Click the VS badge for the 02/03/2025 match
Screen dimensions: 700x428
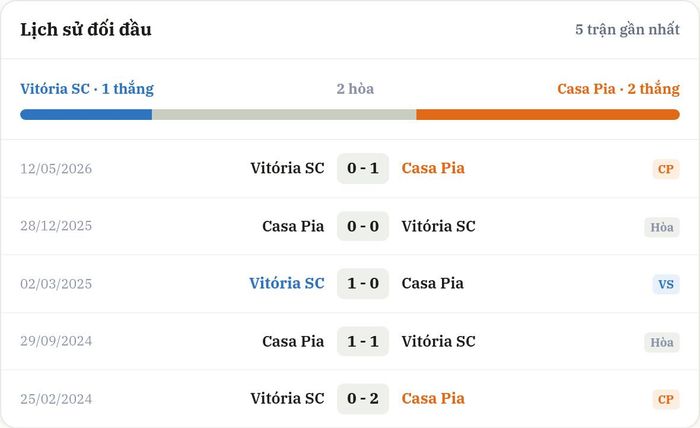pos(666,284)
